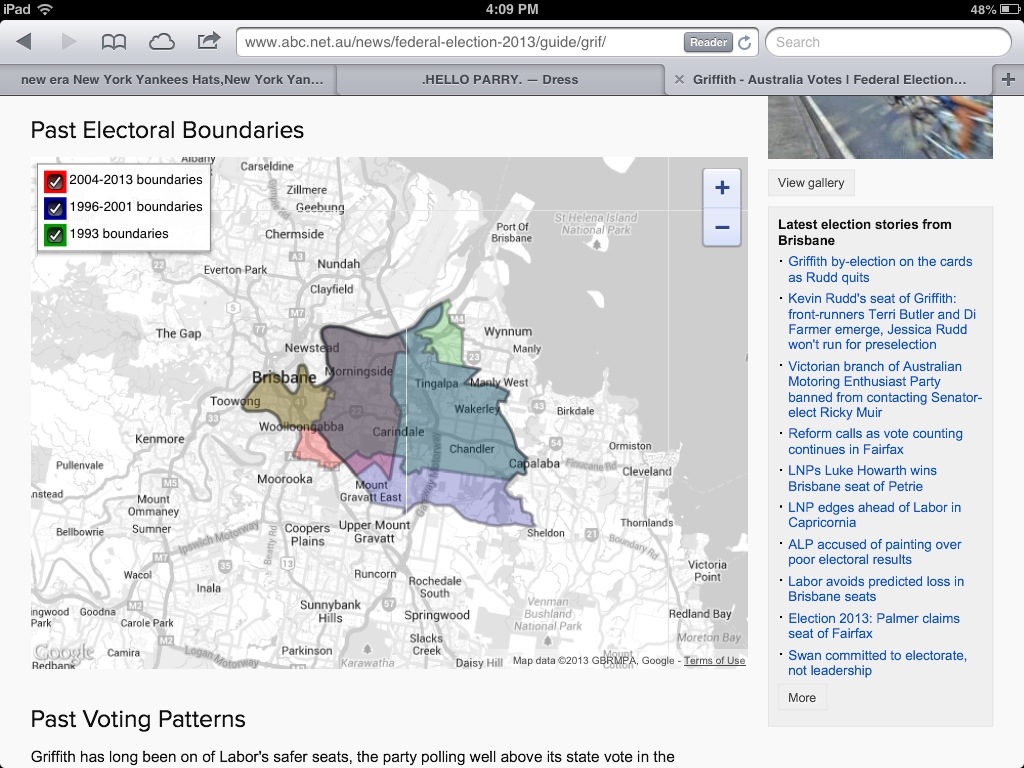Close the Griffith Australia Votes tab
The height and width of the screenshot is (768, 1024).
tap(679, 80)
